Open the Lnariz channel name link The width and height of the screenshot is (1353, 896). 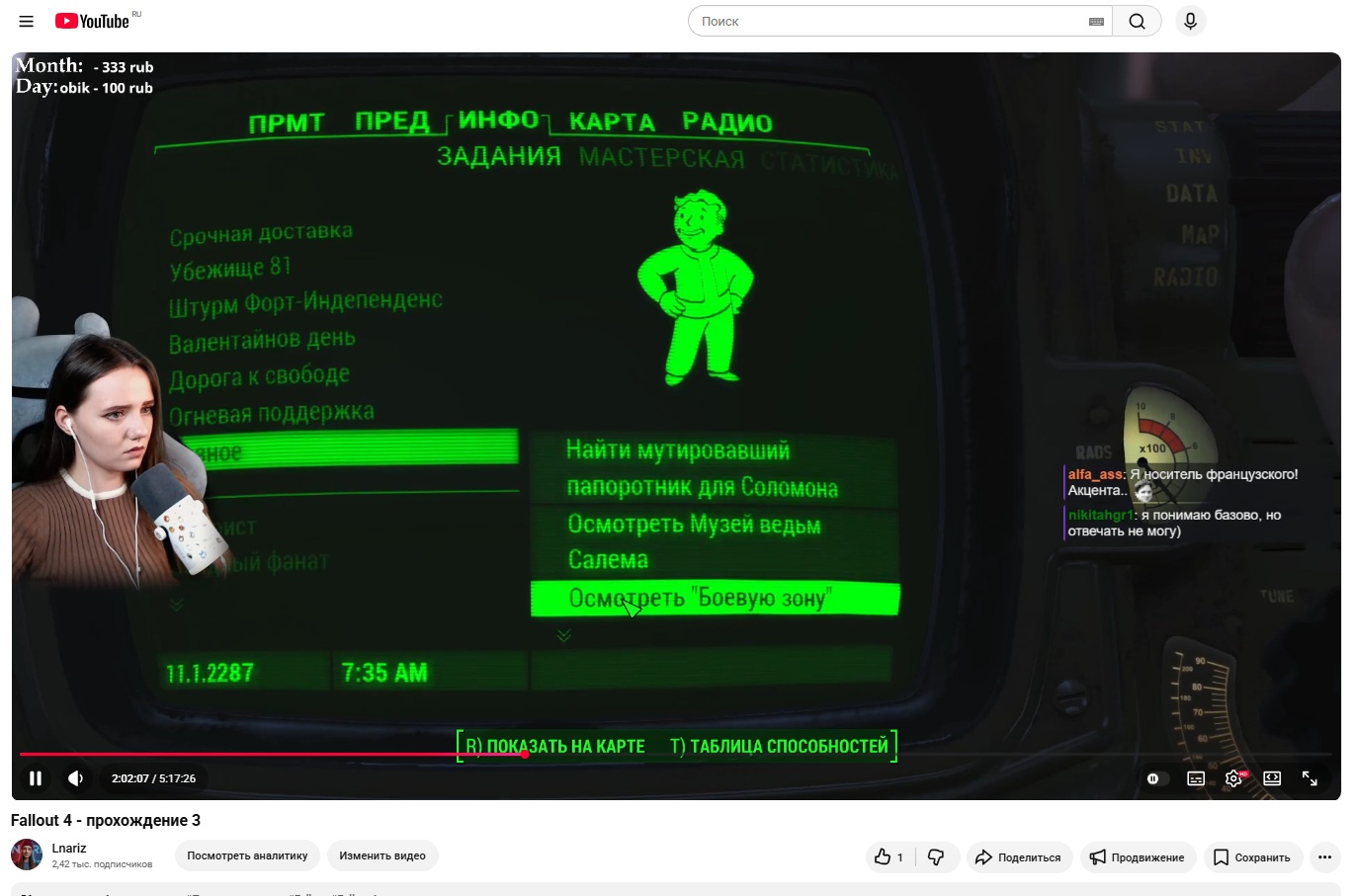69,848
